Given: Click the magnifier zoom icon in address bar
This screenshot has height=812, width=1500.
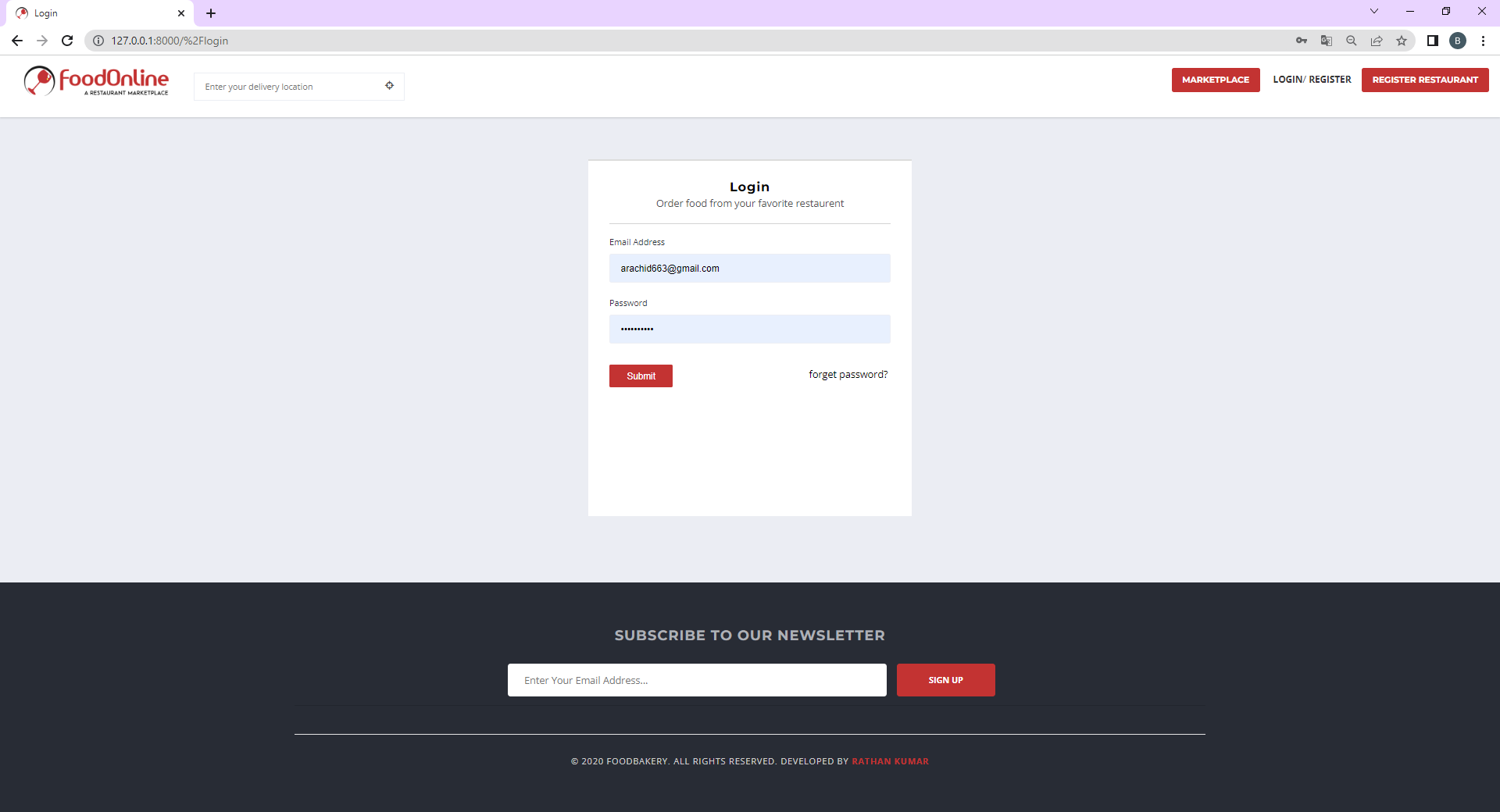Looking at the screenshot, I should 1351,41.
